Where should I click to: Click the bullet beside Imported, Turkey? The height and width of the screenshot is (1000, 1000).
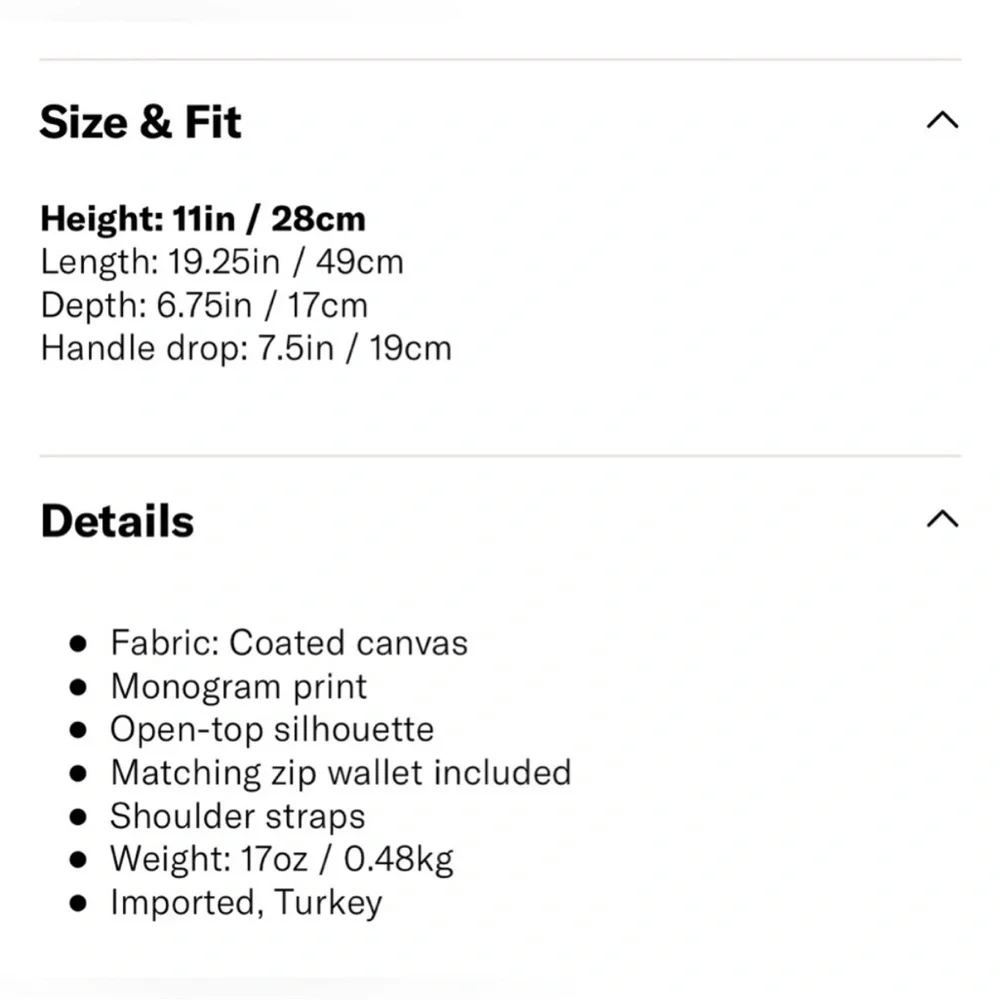[x=78, y=904]
